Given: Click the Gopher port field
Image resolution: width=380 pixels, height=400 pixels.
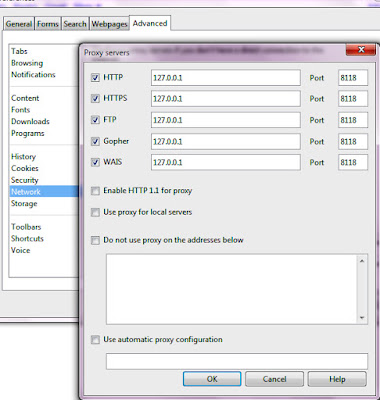Looking at the screenshot, I should click(x=353, y=141).
